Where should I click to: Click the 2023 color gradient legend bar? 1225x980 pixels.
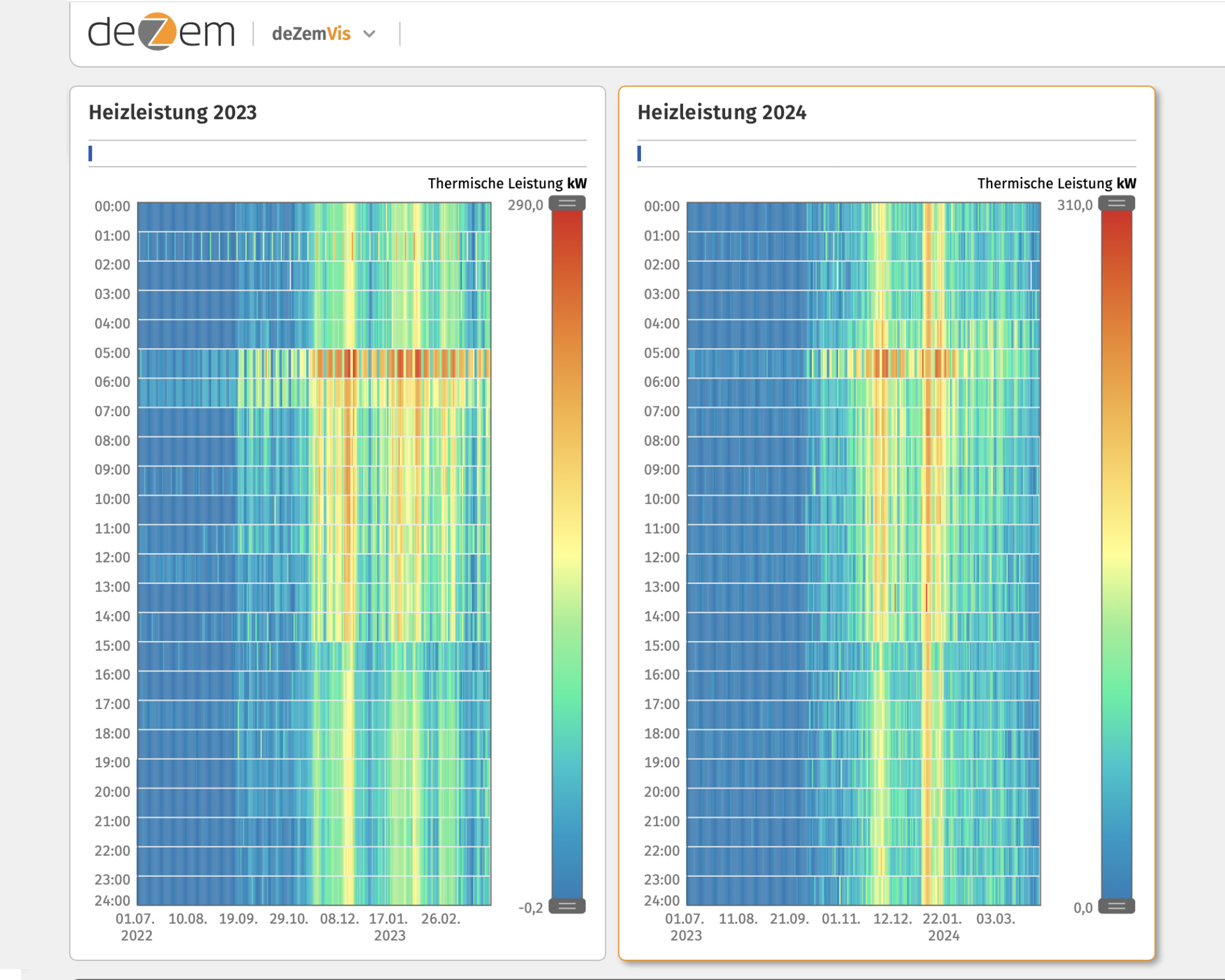(x=567, y=553)
